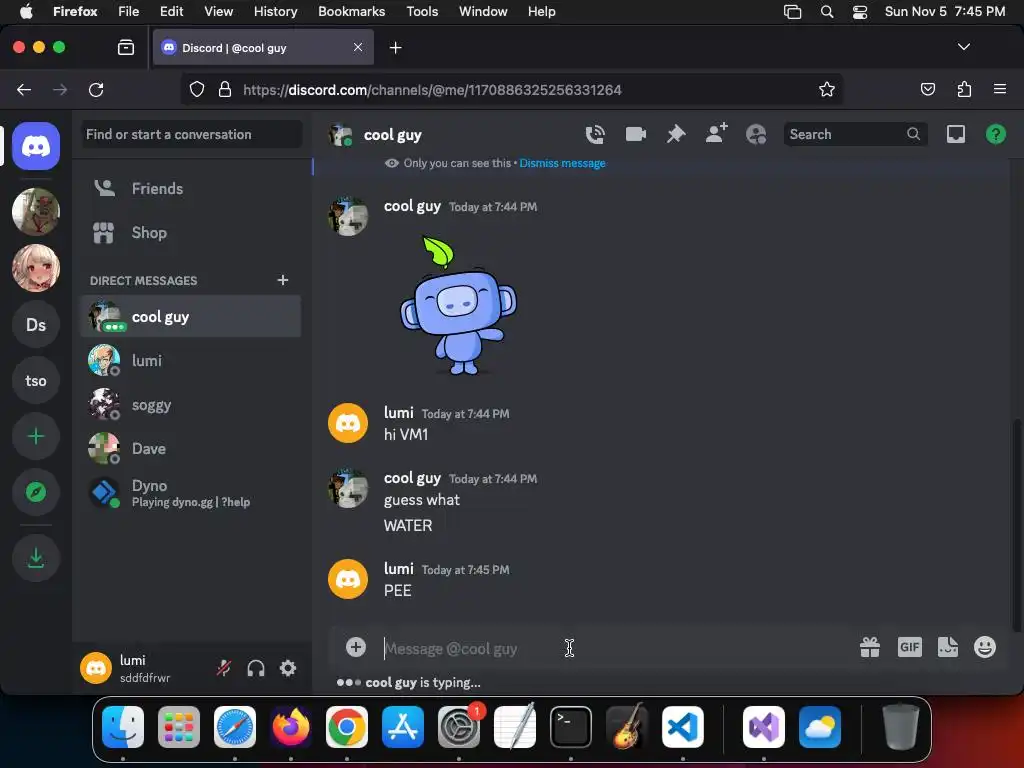Open a new Firefox tab
This screenshot has width=1024, height=768.
pyautogui.click(x=395, y=48)
